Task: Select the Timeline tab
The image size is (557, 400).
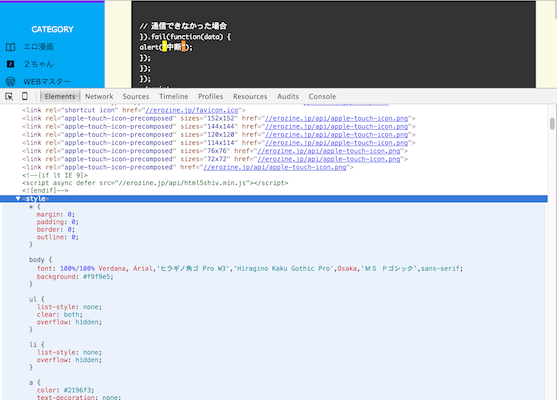Action: tap(174, 96)
